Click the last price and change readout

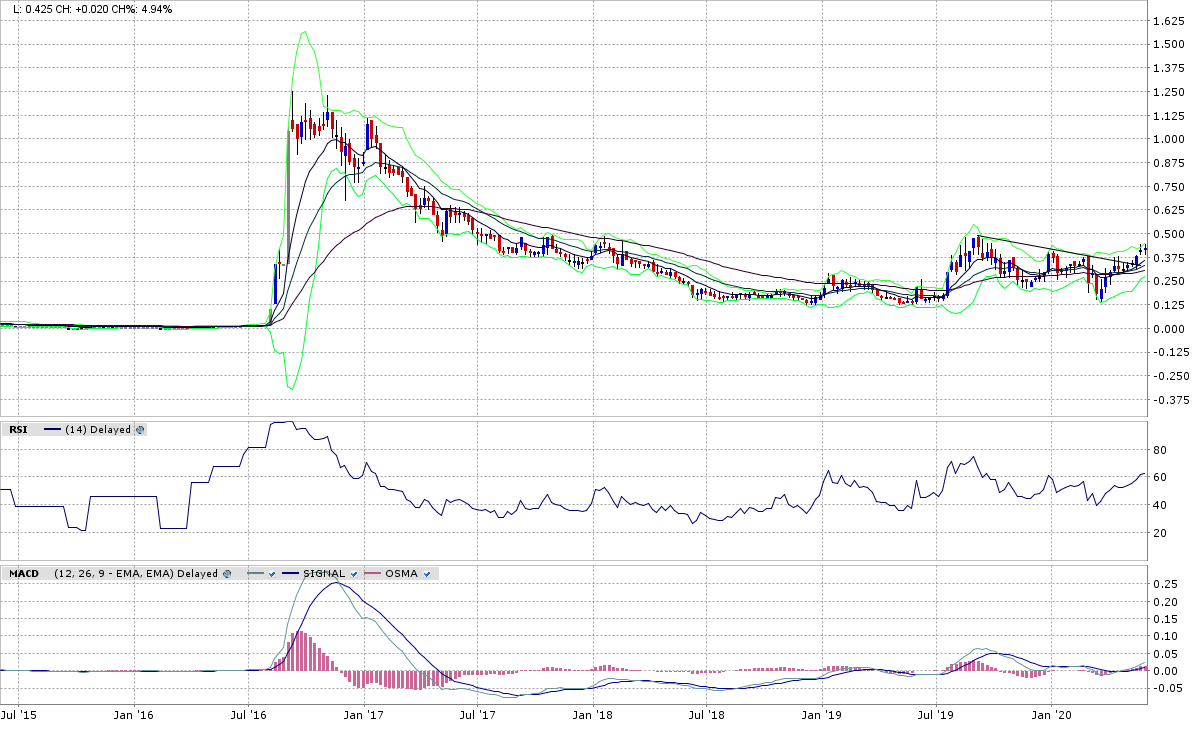(x=87, y=9)
